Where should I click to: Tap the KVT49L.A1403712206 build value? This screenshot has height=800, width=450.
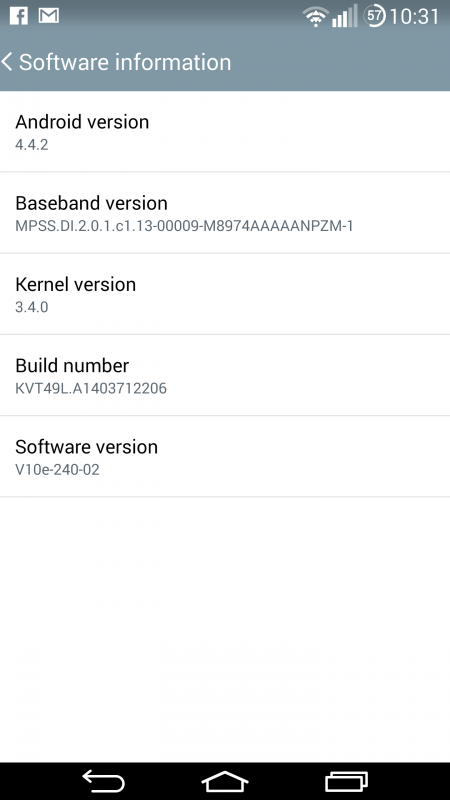coord(91,388)
